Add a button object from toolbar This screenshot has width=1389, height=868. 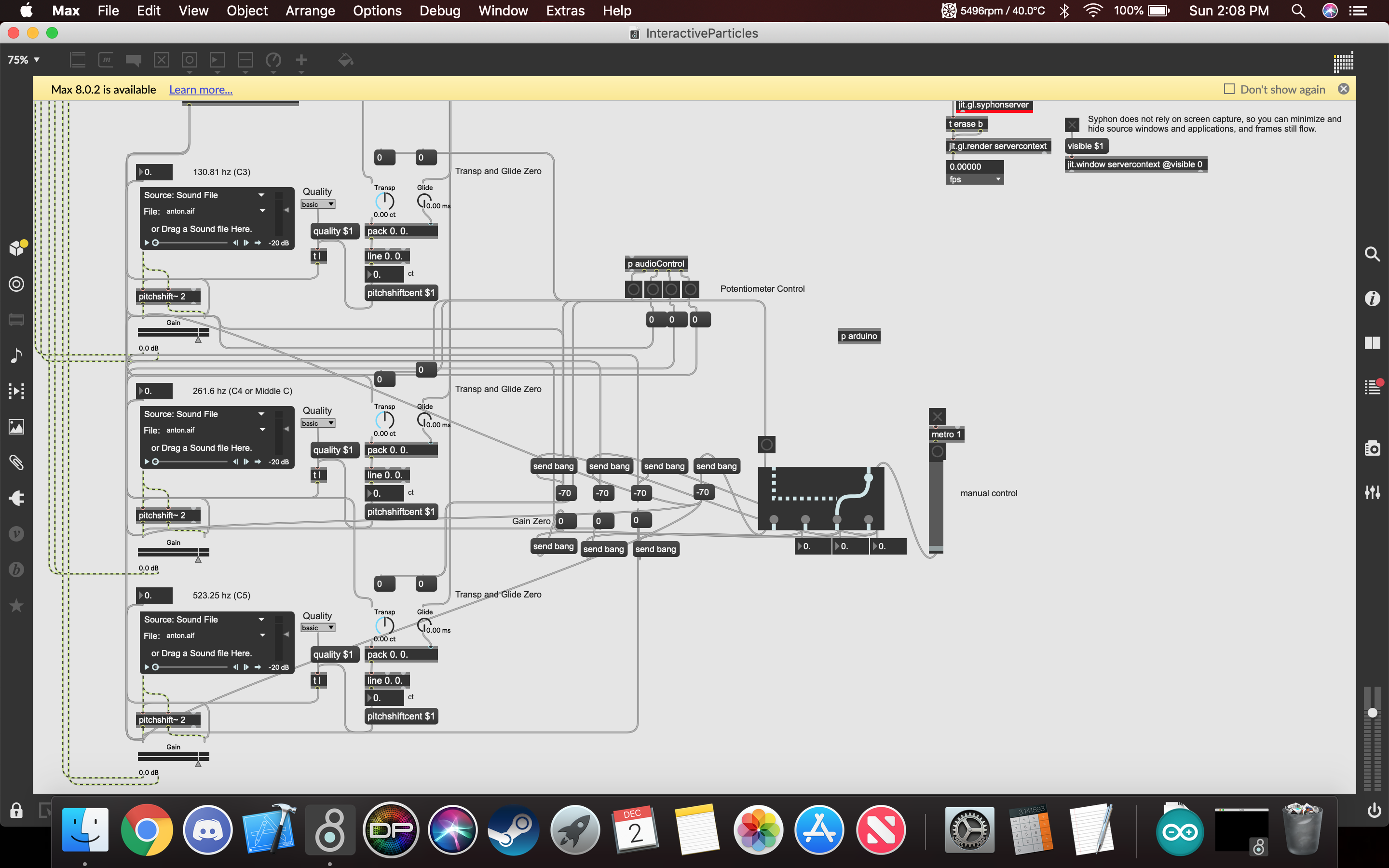190,60
